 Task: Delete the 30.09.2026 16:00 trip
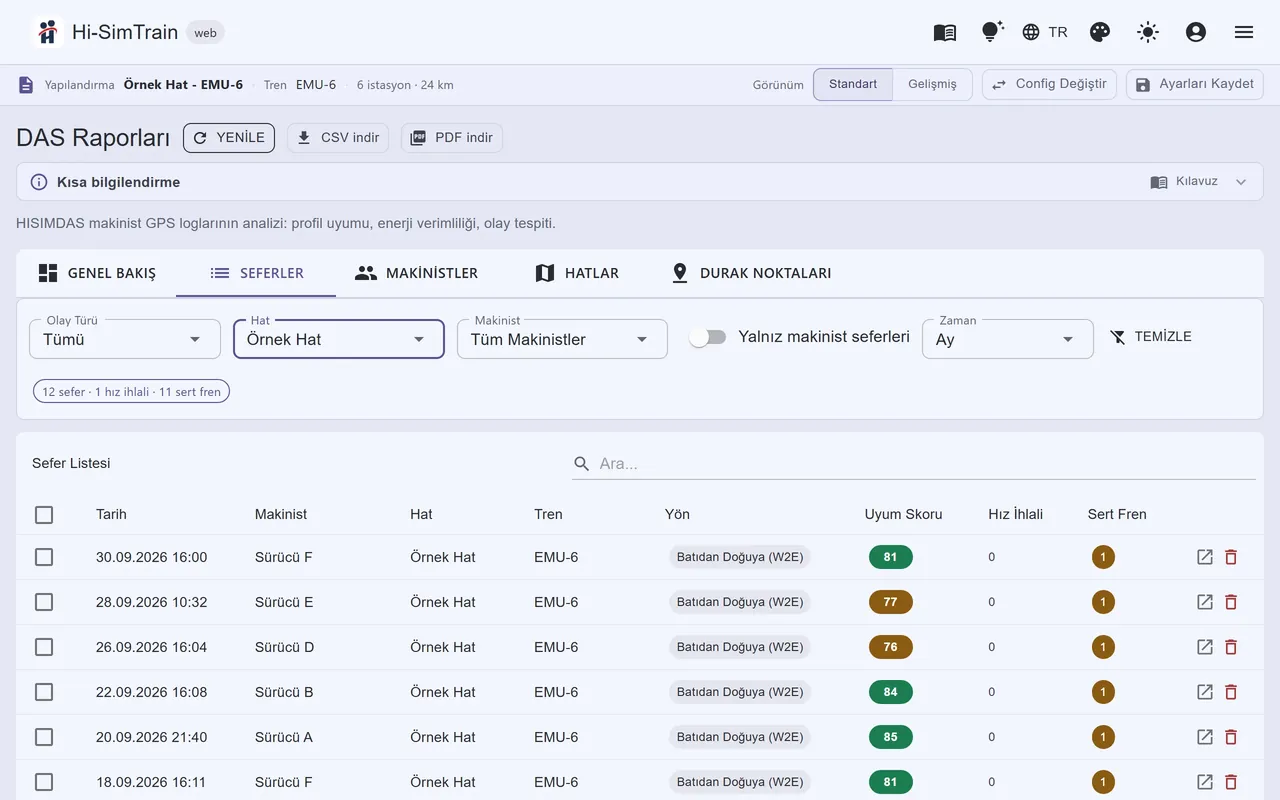(1231, 557)
